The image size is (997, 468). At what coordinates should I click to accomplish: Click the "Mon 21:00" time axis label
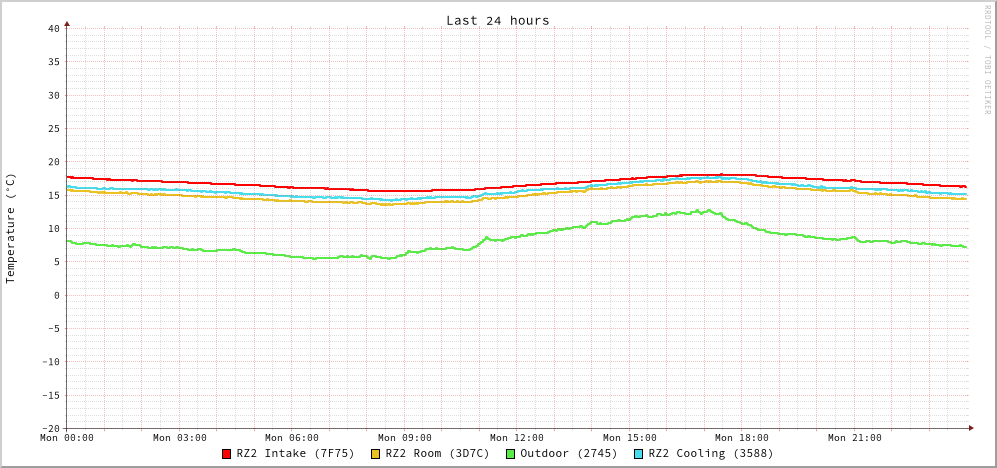click(x=855, y=438)
